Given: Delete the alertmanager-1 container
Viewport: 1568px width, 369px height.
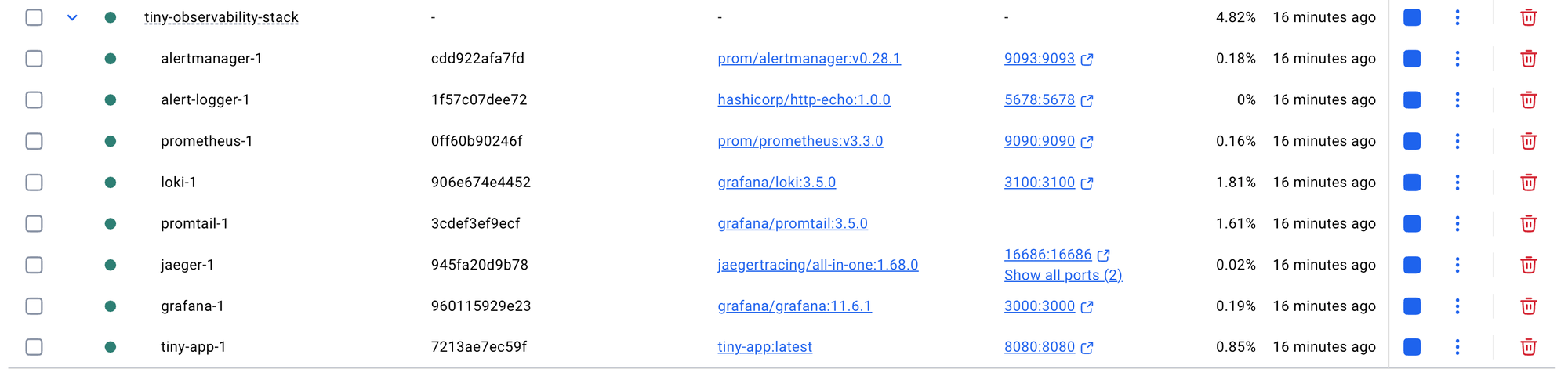Looking at the screenshot, I should point(1528,59).
